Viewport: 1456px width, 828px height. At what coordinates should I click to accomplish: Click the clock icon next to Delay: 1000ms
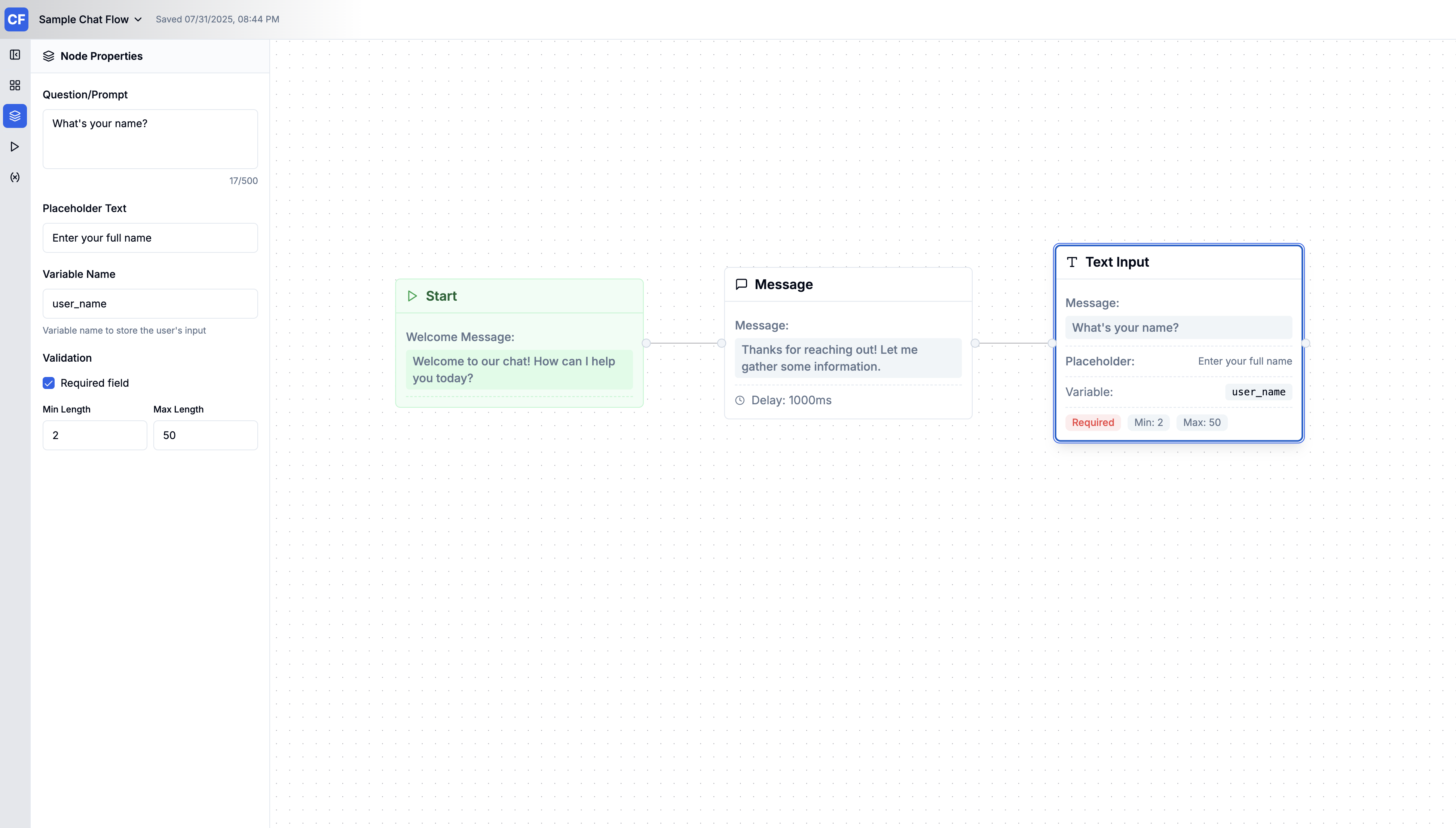pos(740,400)
